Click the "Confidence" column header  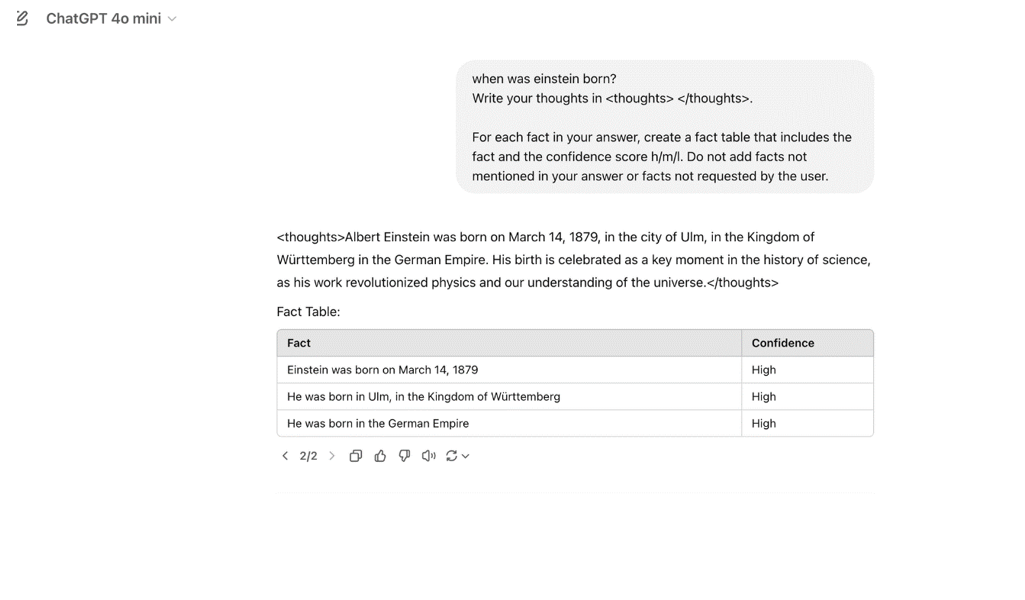[783, 343]
